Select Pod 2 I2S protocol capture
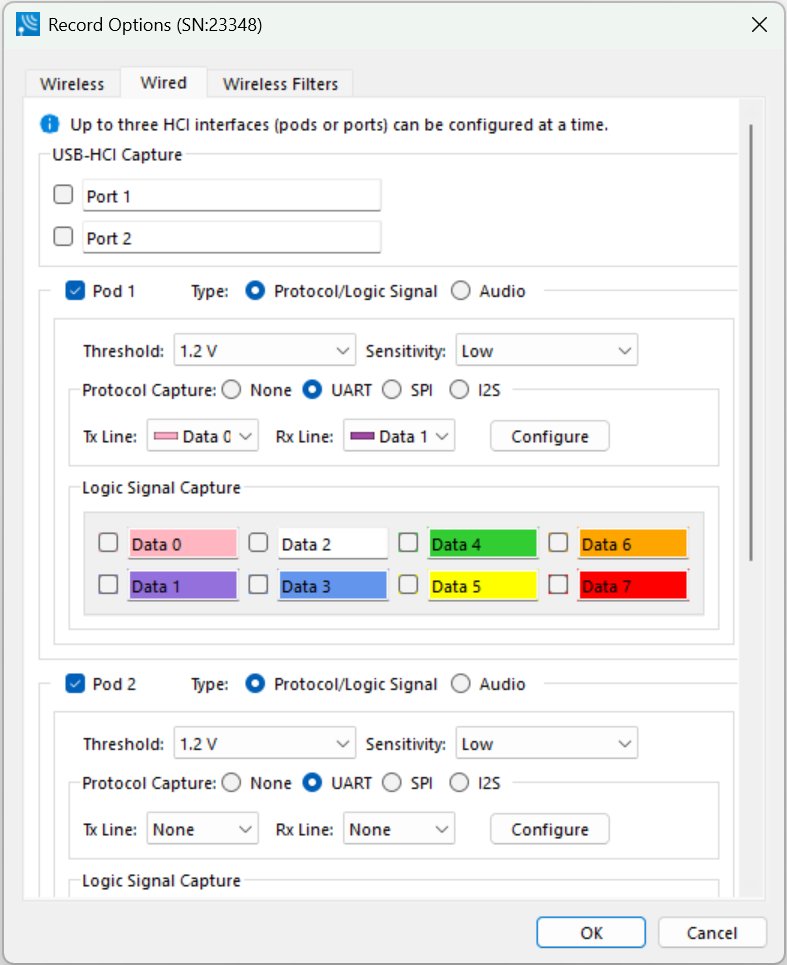 (x=459, y=782)
